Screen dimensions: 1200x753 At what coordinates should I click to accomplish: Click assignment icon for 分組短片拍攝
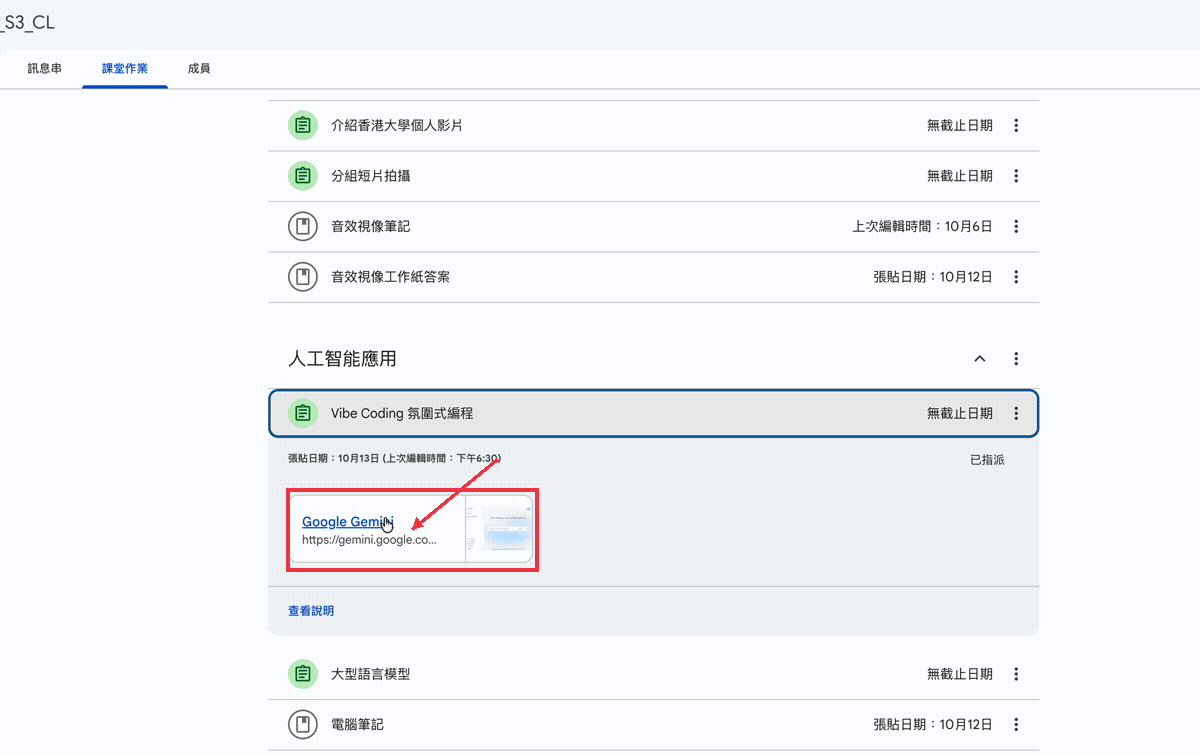302,176
